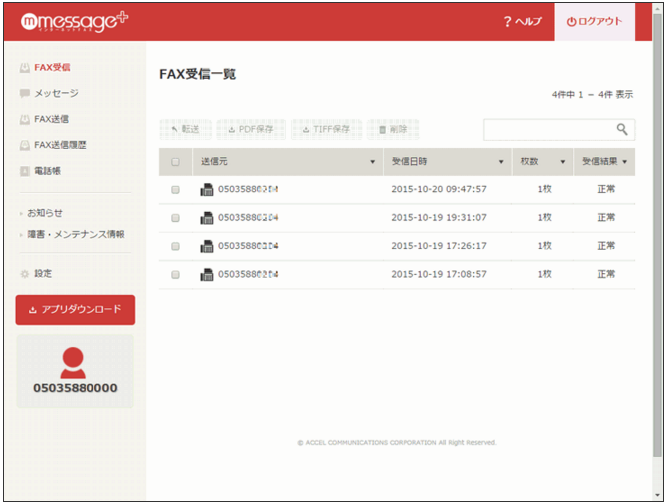
Task: Click into the search input field
Action: click(x=547, y=129)
